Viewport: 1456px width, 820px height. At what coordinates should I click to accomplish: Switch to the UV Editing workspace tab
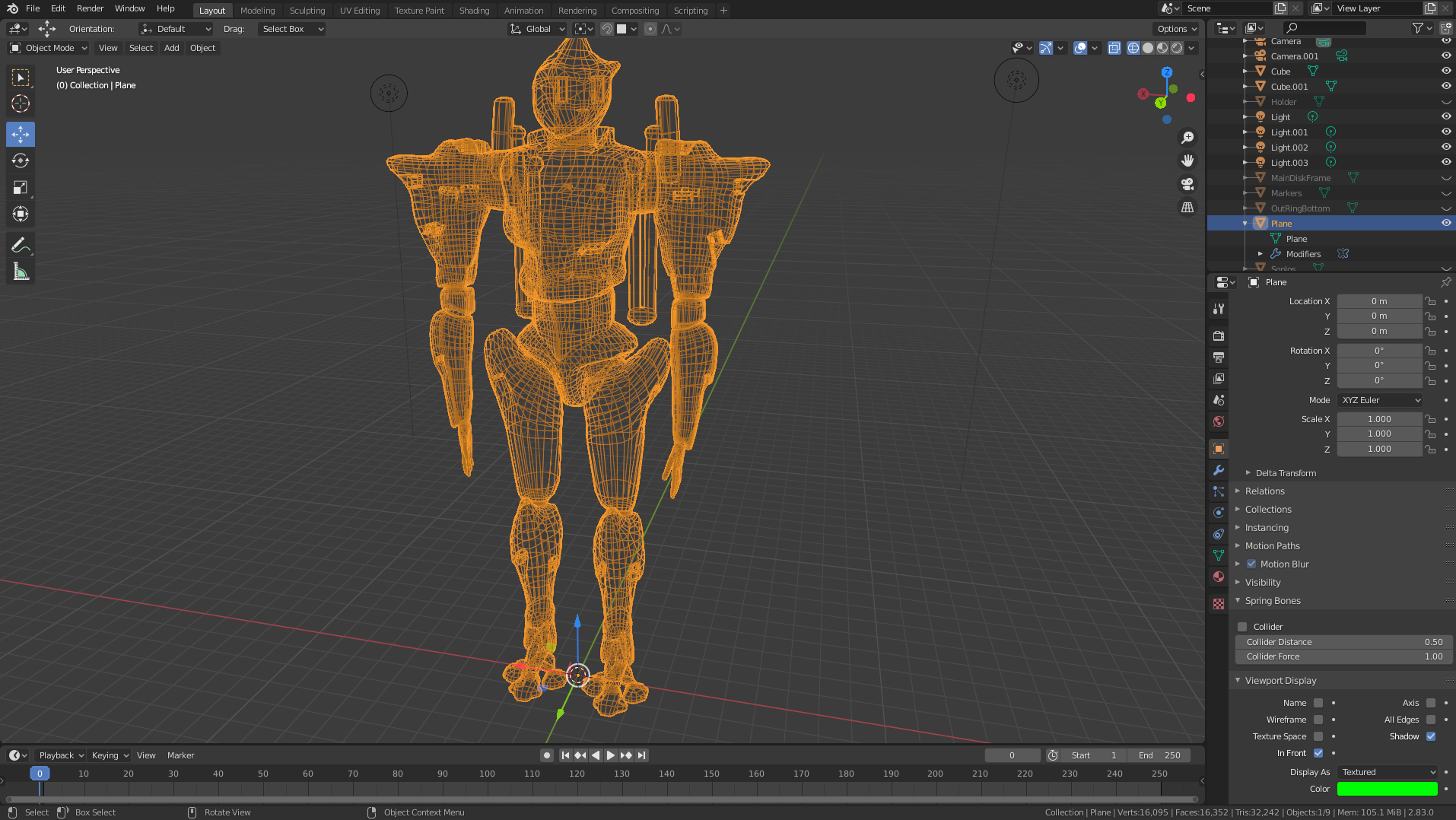(x=359, y=11)
